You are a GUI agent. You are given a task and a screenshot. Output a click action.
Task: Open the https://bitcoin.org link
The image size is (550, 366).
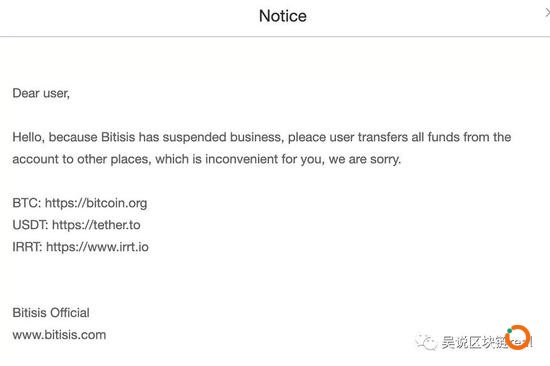coord(96,203)
